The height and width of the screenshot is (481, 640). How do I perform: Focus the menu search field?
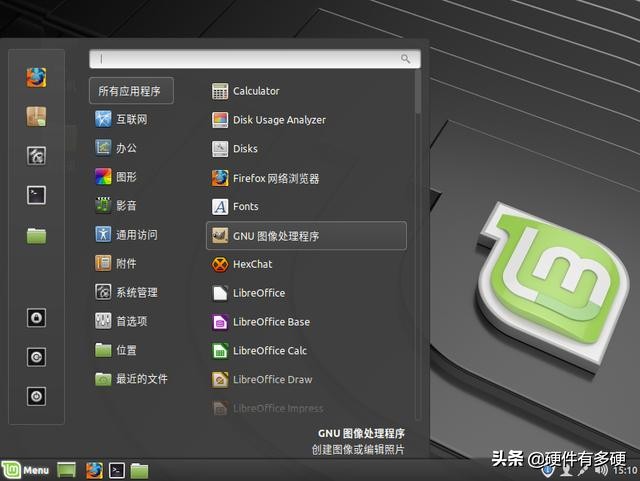(x=255, y=59)
